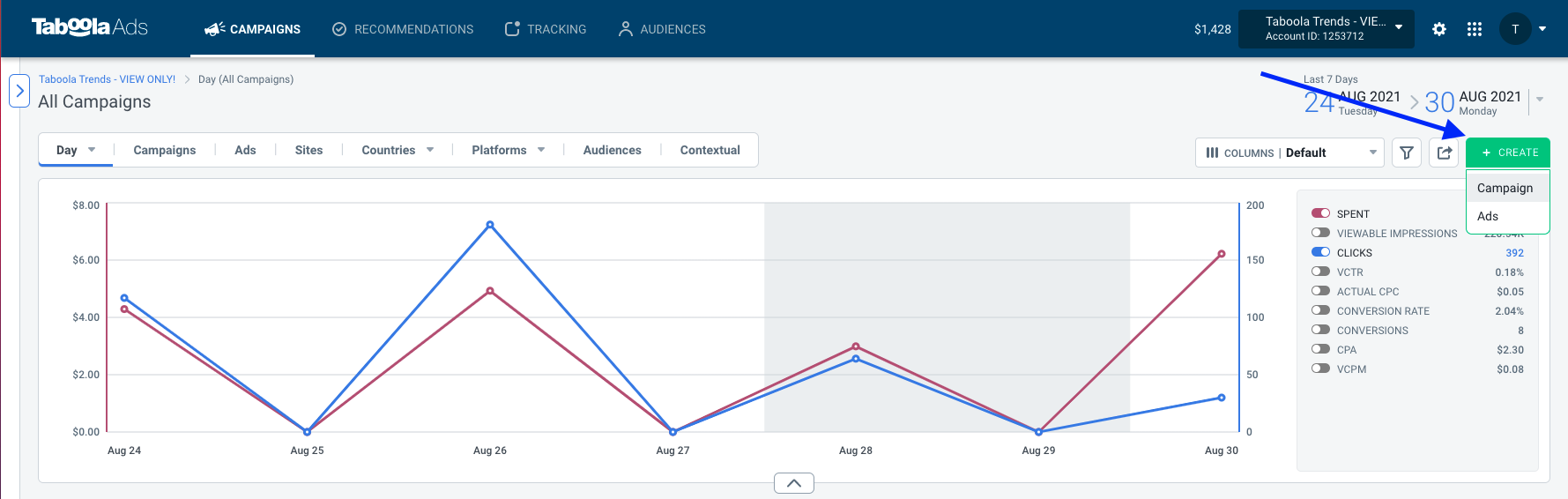Click the Aug 26 clicks data point
The width and height of the screenshot is (1568, 499).
click(490, 225)
